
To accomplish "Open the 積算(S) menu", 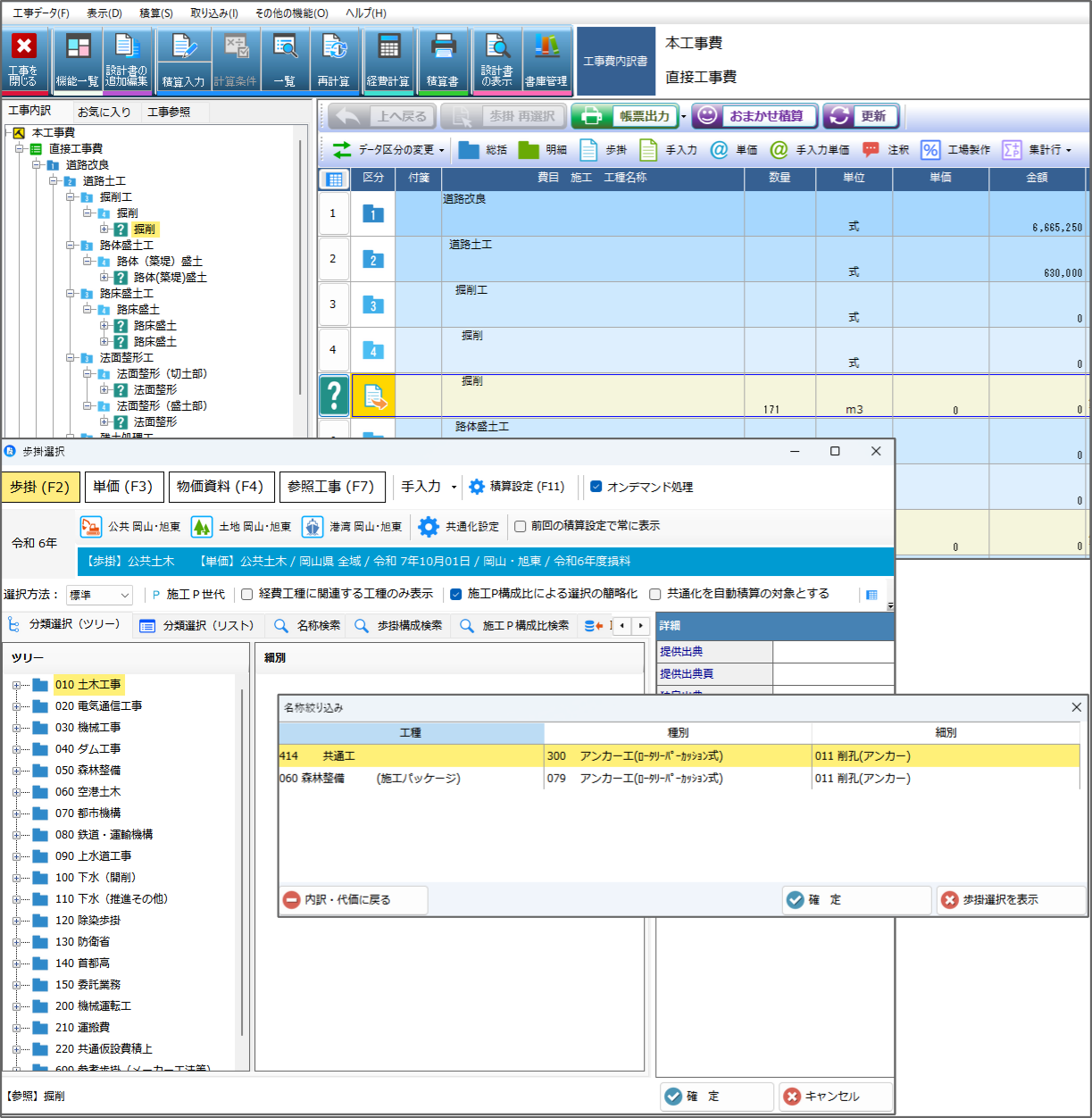I will (156, 13).
